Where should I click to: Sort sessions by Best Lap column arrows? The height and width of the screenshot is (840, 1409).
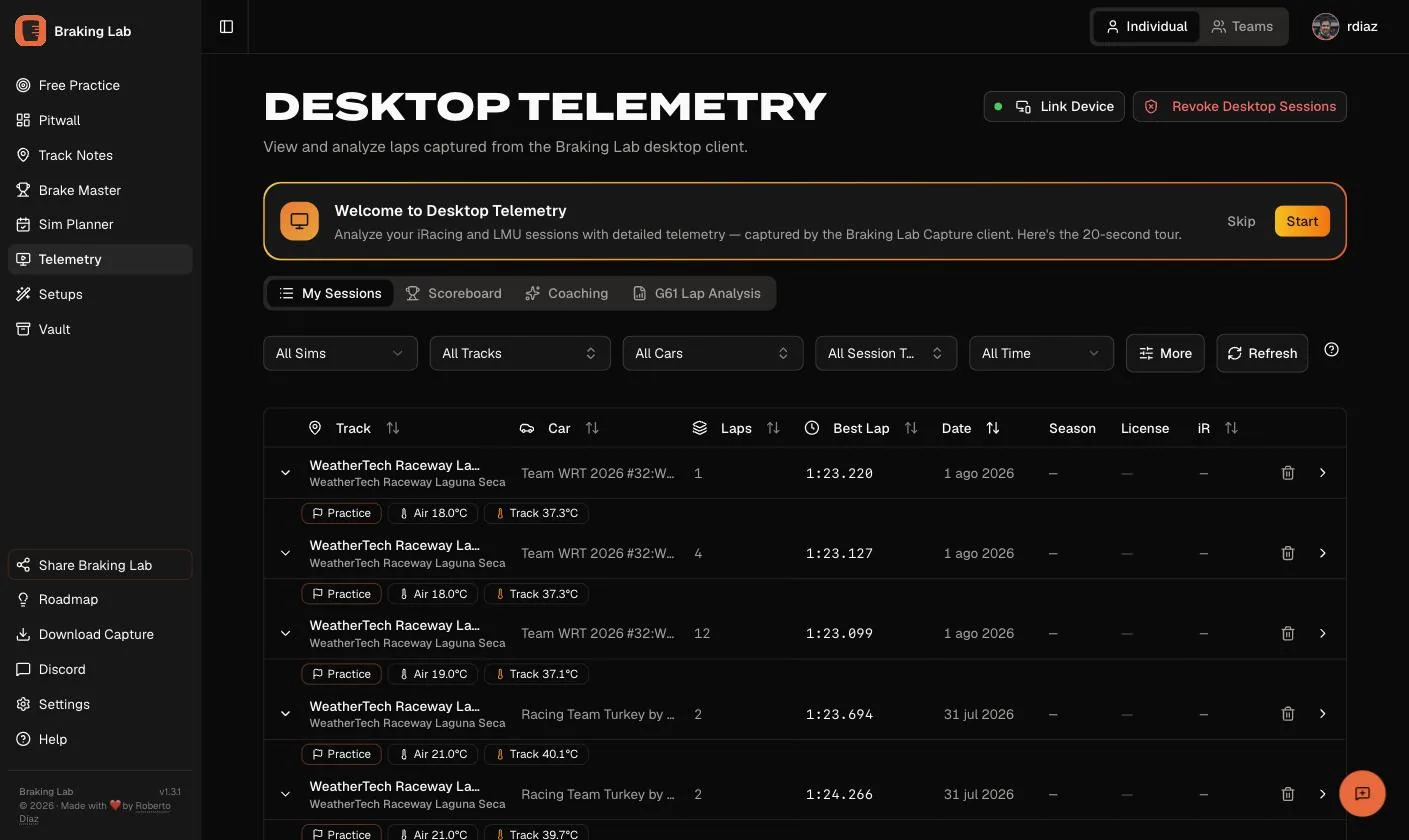[x=911, y=428]
